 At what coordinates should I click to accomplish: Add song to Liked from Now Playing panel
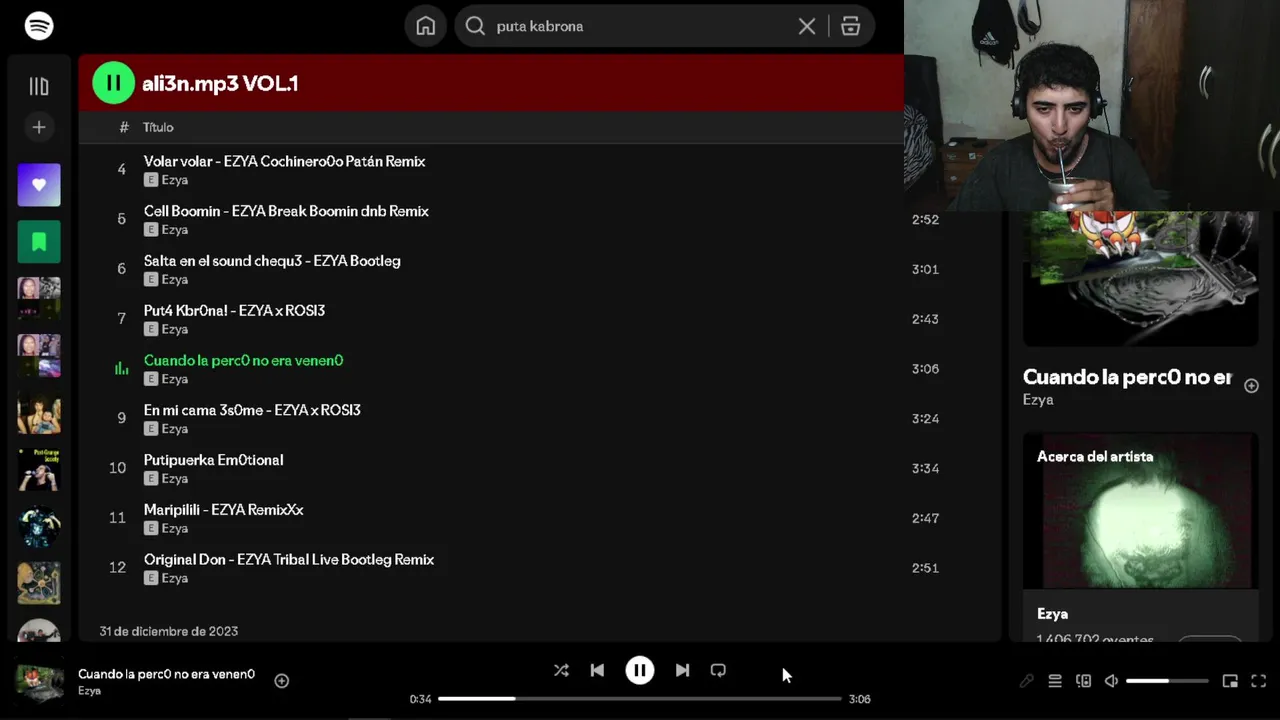[1251, 386]
